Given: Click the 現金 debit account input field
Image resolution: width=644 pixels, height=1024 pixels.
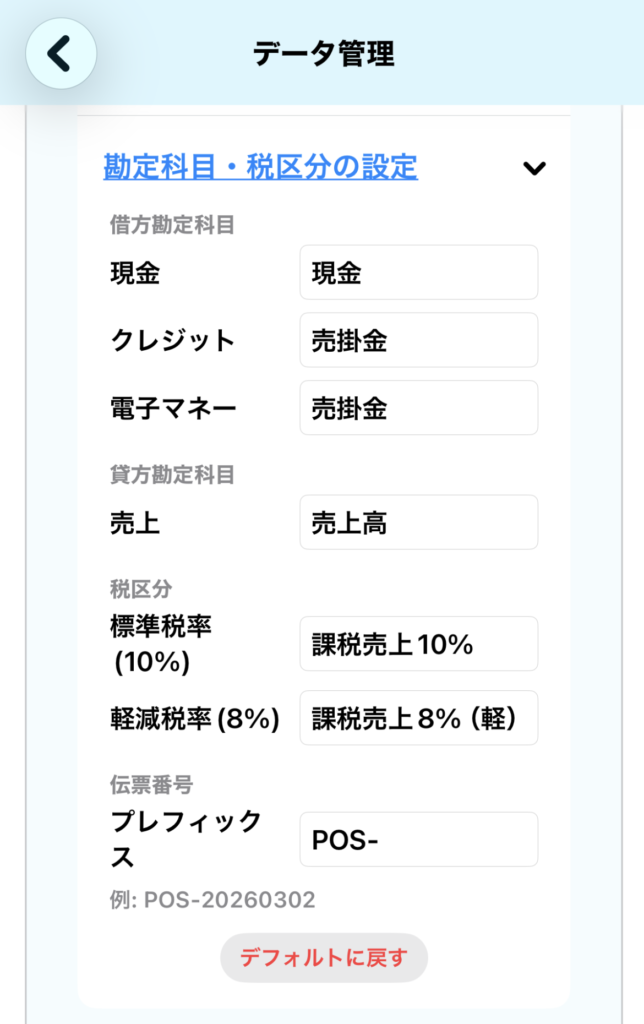Looking at the screenshot, I should (418, 273).
